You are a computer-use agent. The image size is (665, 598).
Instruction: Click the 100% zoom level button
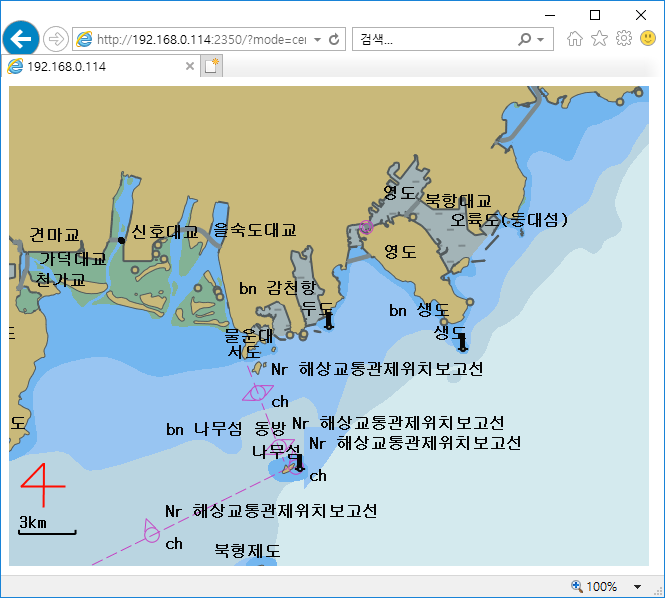coord(595,587)
